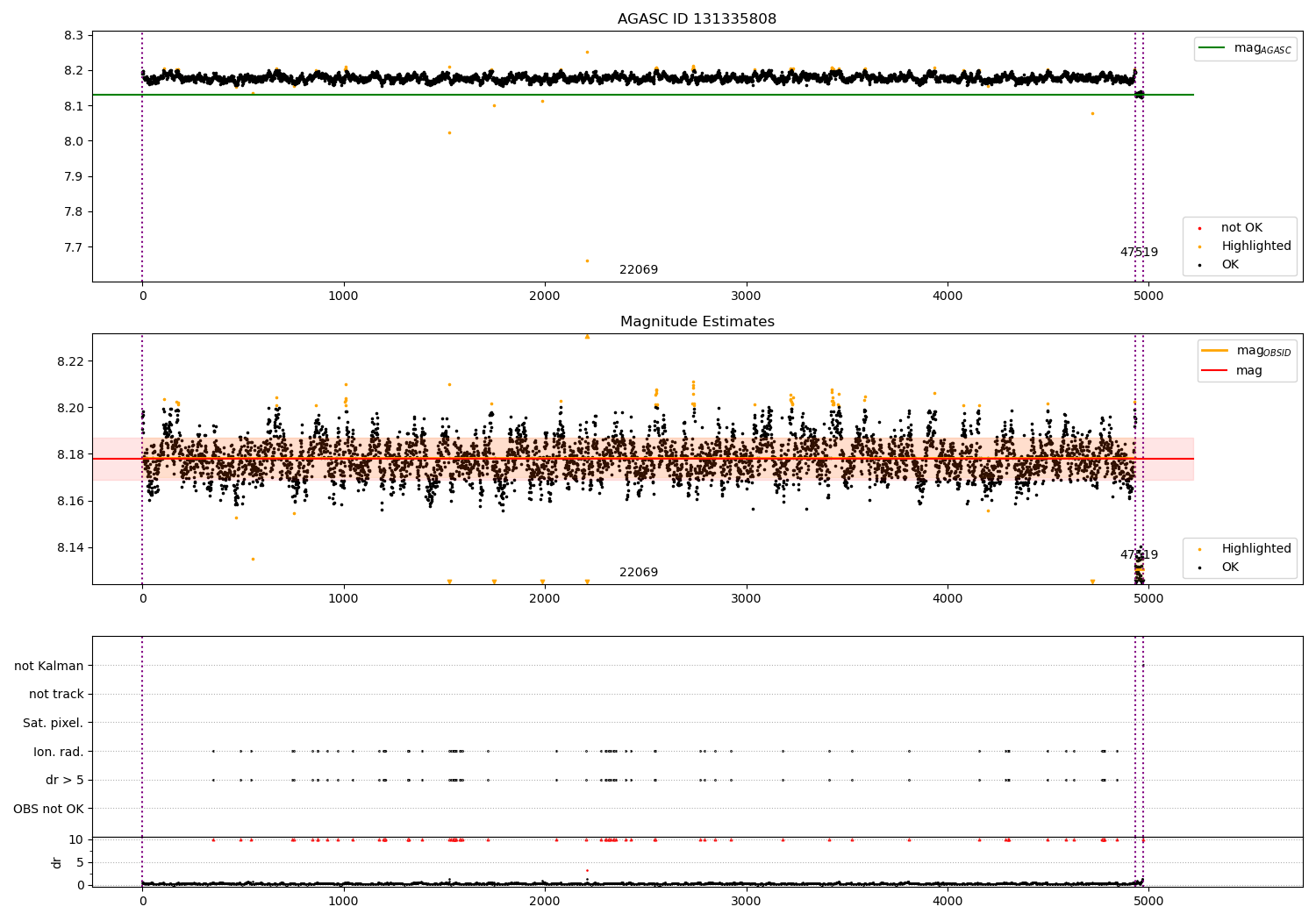The height and width of the screenshot is (921, 1316).
Task: Click the lowest orange outlier point near 7.66
Action: click(x=587, y=261)
